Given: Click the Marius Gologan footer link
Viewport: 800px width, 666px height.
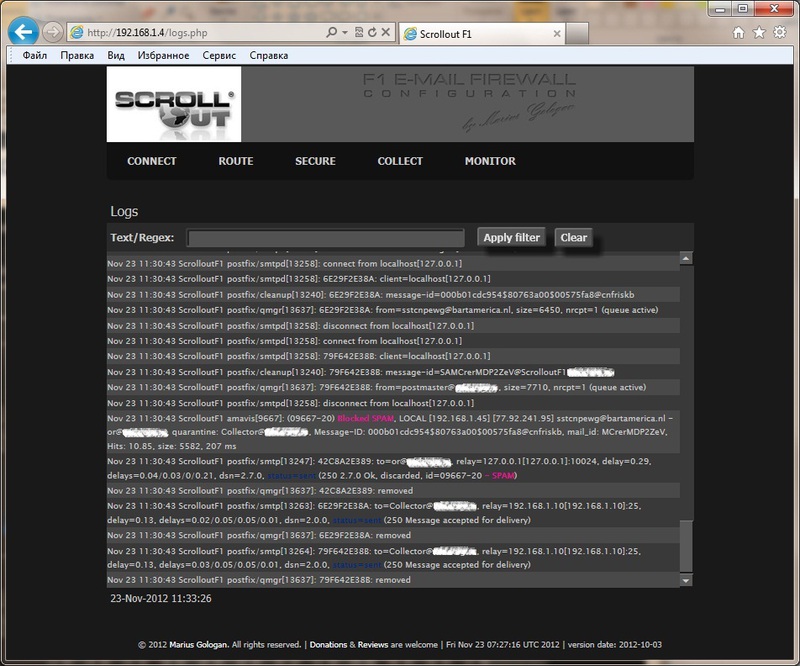Looking at the screenshot, I should pyautogui.click(x=198, y=645).
